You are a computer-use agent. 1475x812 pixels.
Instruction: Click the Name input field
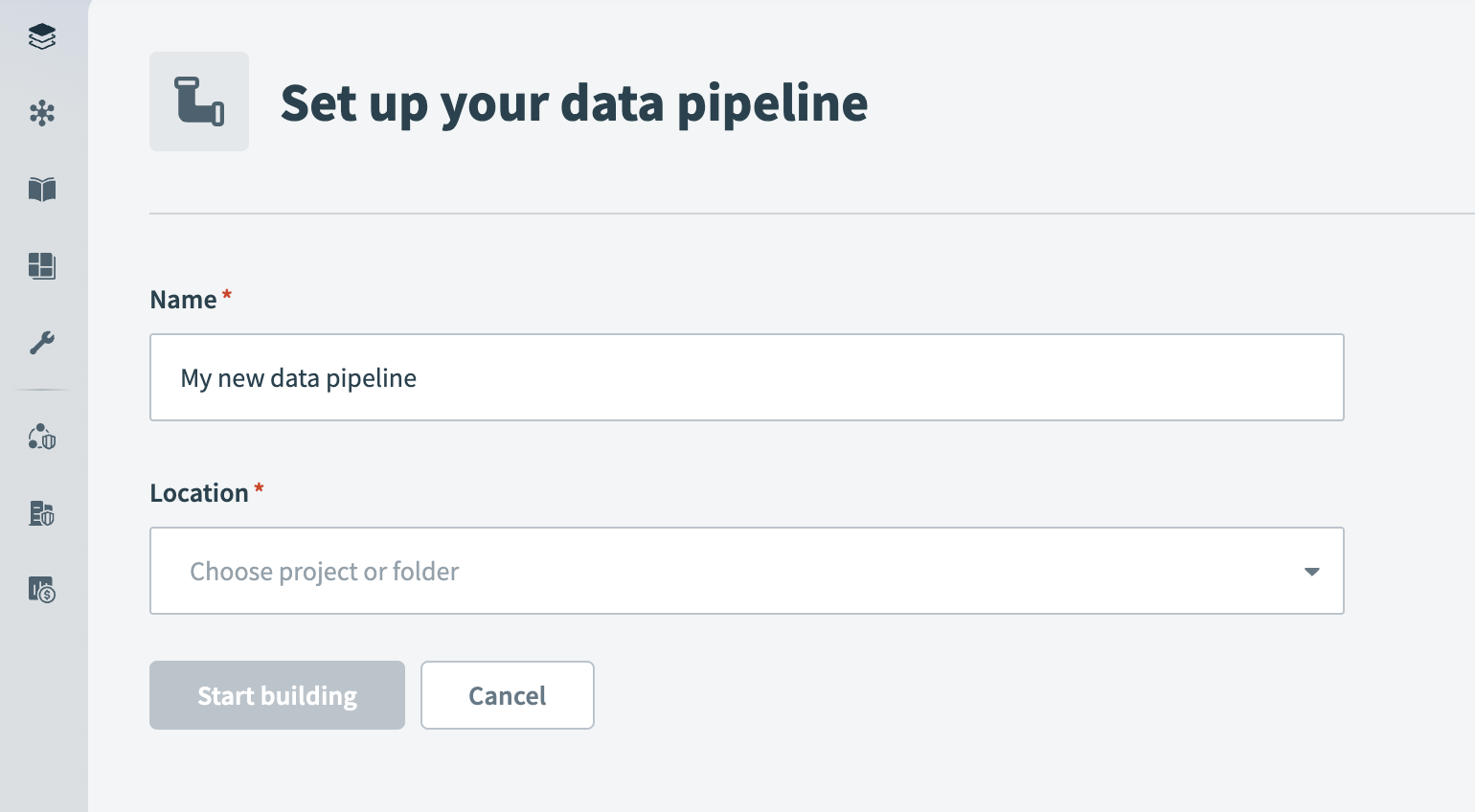click(747, 377)
